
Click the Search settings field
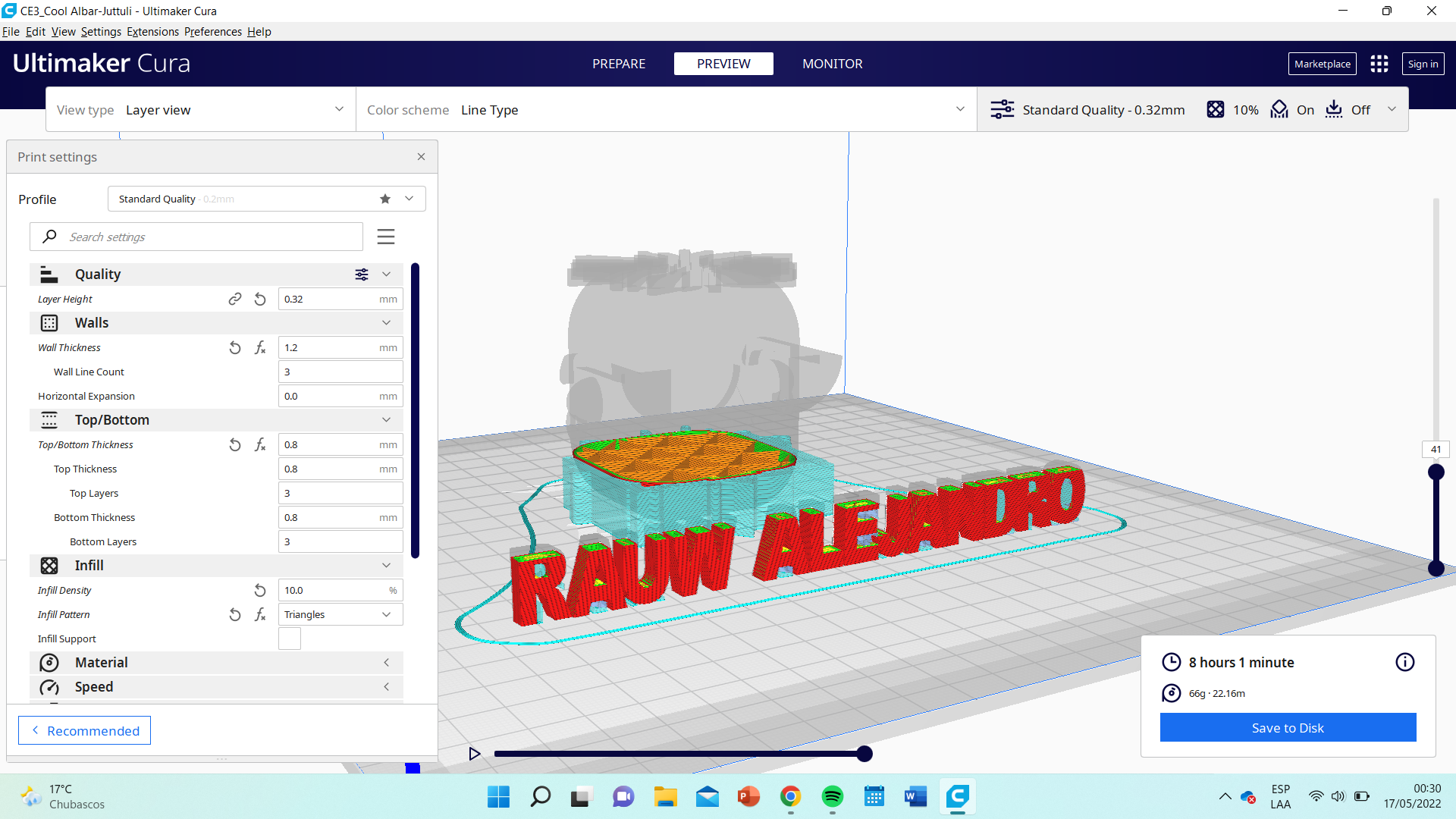click(x=196, y=237)
